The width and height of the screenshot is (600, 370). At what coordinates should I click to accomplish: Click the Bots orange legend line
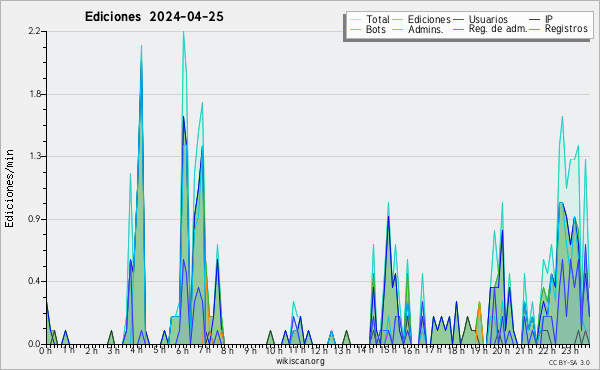coord(355,29)
